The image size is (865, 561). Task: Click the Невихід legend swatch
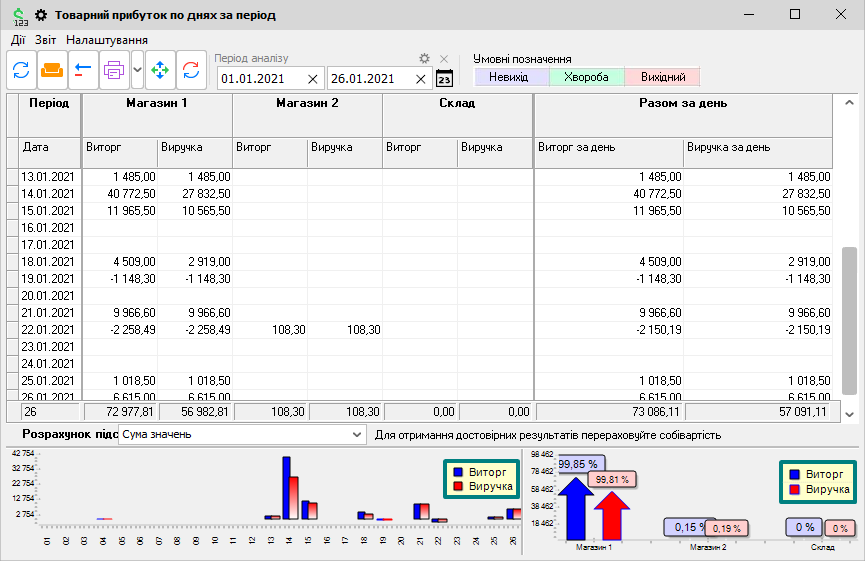pos(509,77)
